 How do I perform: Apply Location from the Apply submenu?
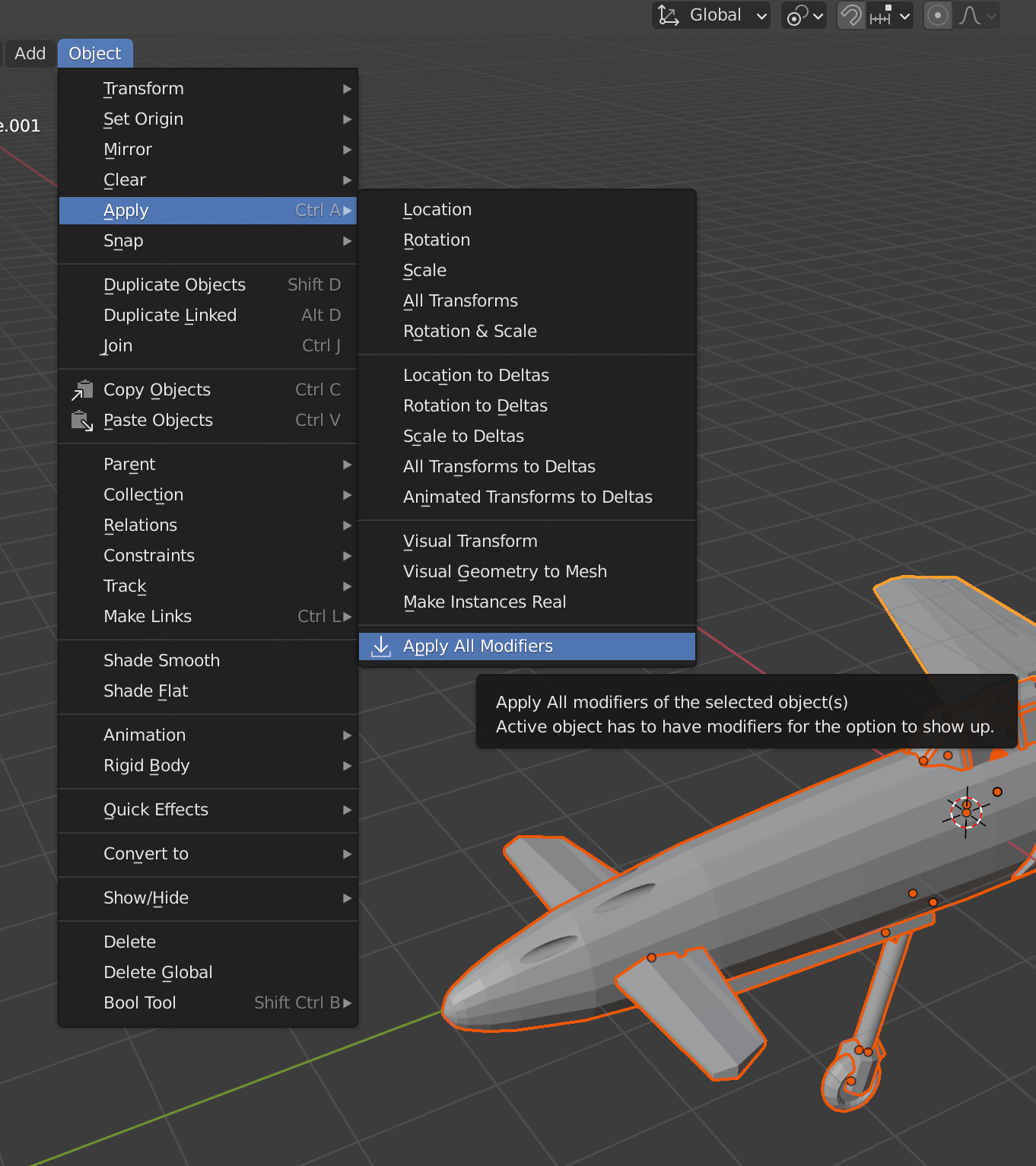[x=527, y=210]
